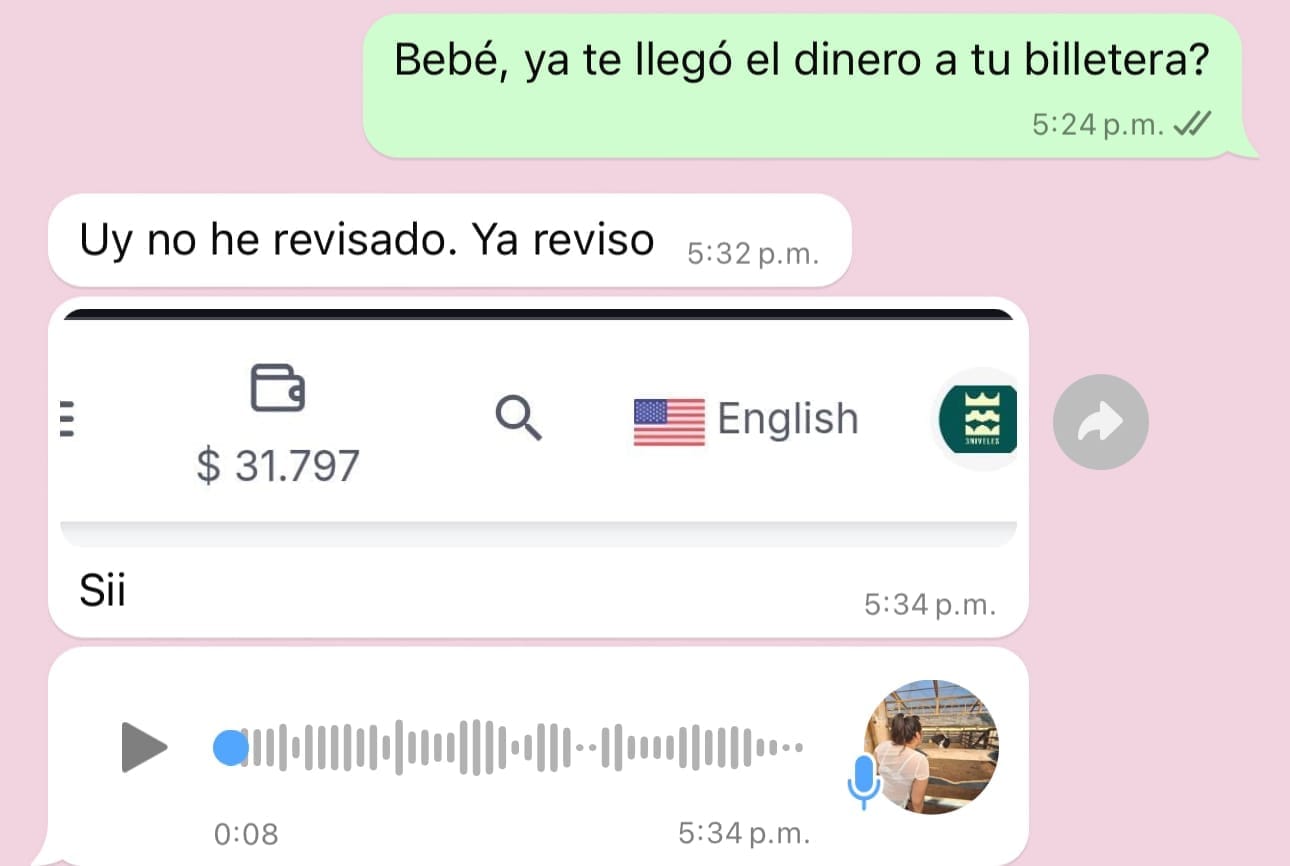The image size is (1290, 866).
Task: Click the wallet icon above $ 31.797
Action: [x=277, y=388]
